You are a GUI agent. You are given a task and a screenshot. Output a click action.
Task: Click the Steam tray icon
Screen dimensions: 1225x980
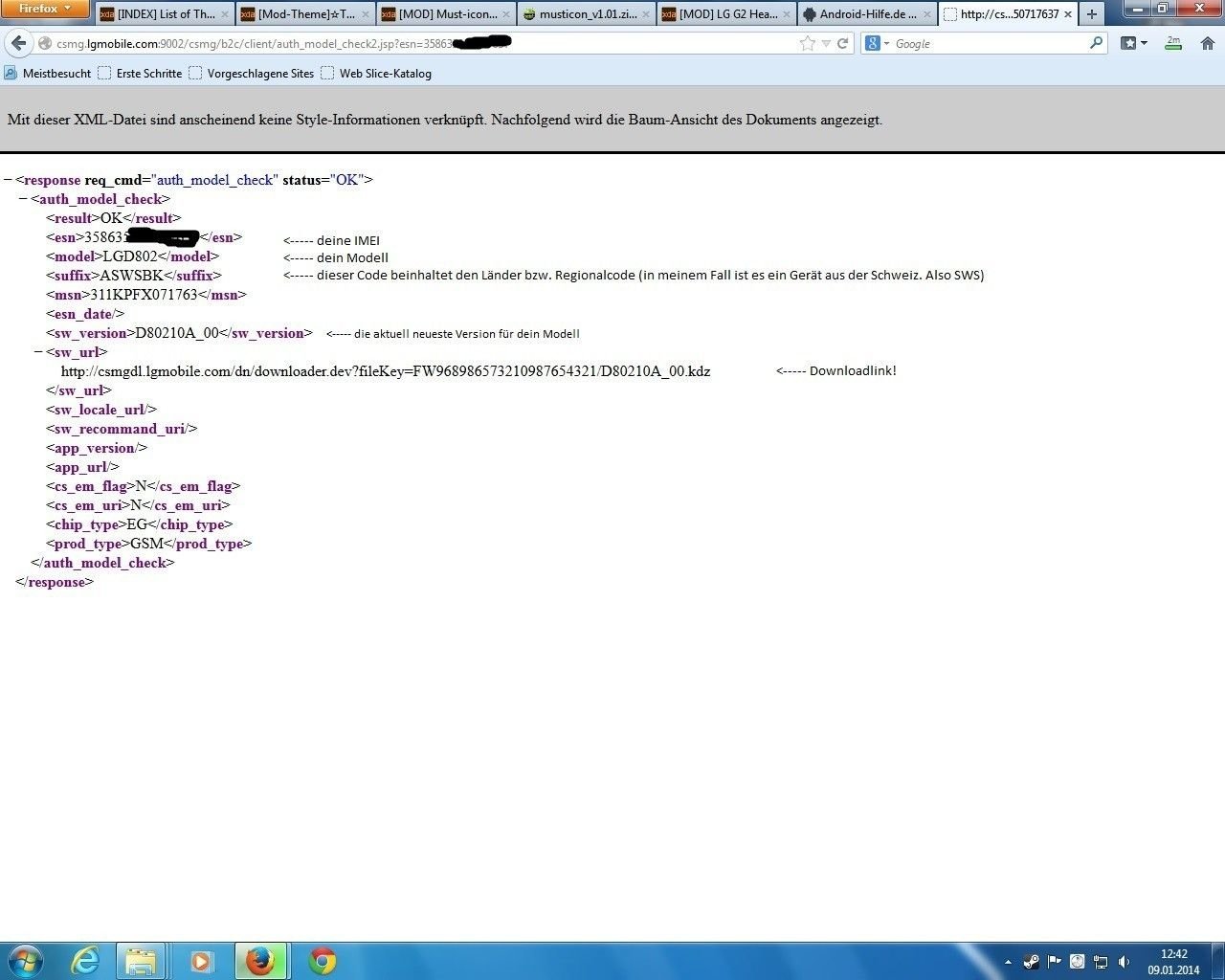point(1032,962)
